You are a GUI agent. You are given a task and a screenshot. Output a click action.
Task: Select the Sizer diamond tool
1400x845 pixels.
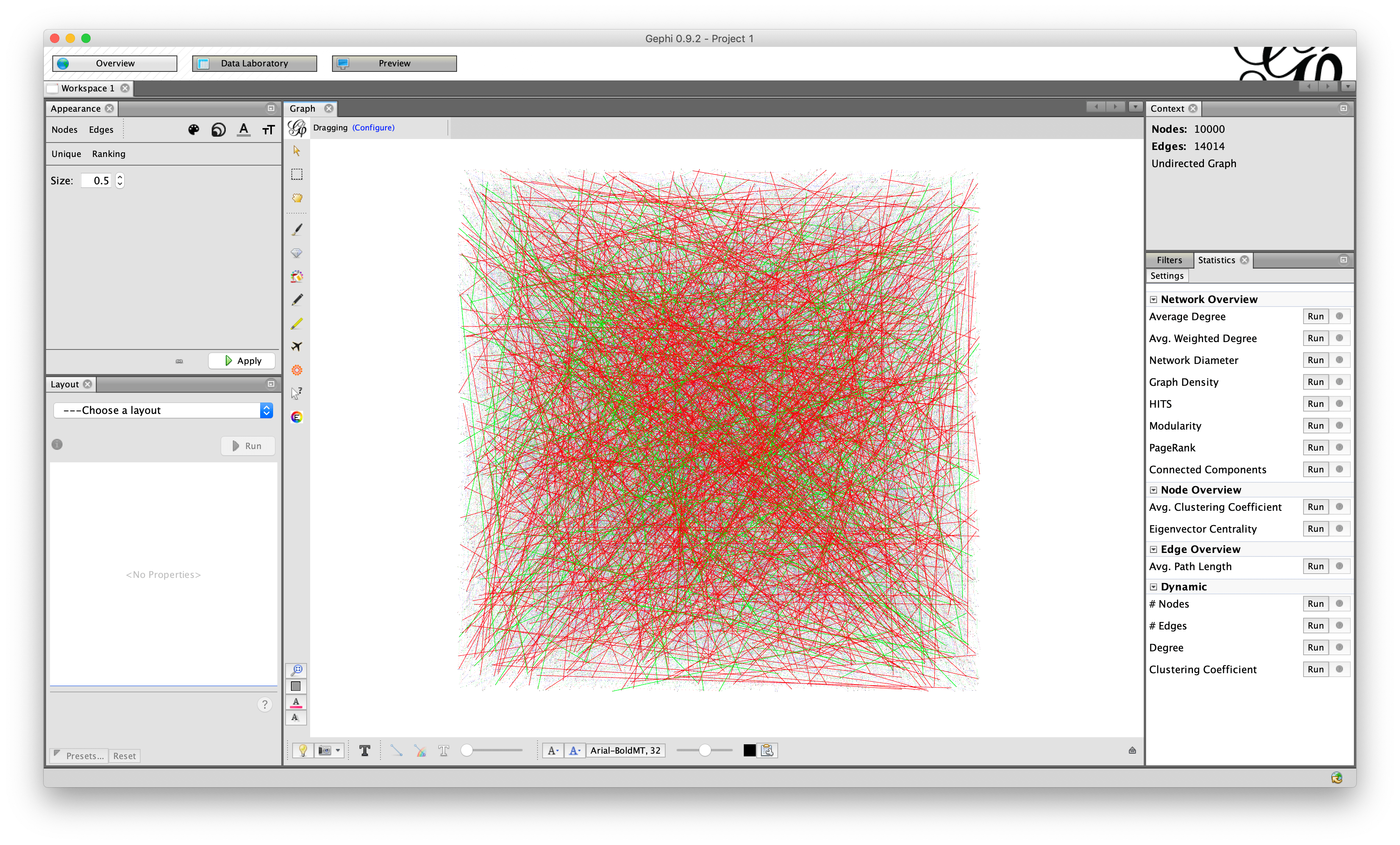tap(296, 253)
